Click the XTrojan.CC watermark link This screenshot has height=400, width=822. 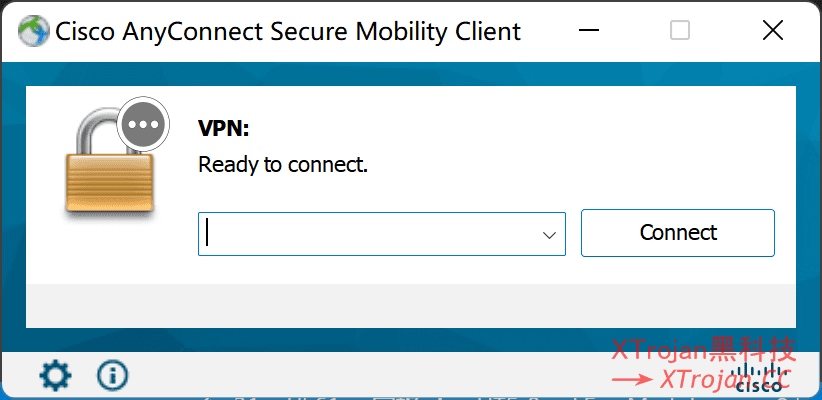pos(724,379)
